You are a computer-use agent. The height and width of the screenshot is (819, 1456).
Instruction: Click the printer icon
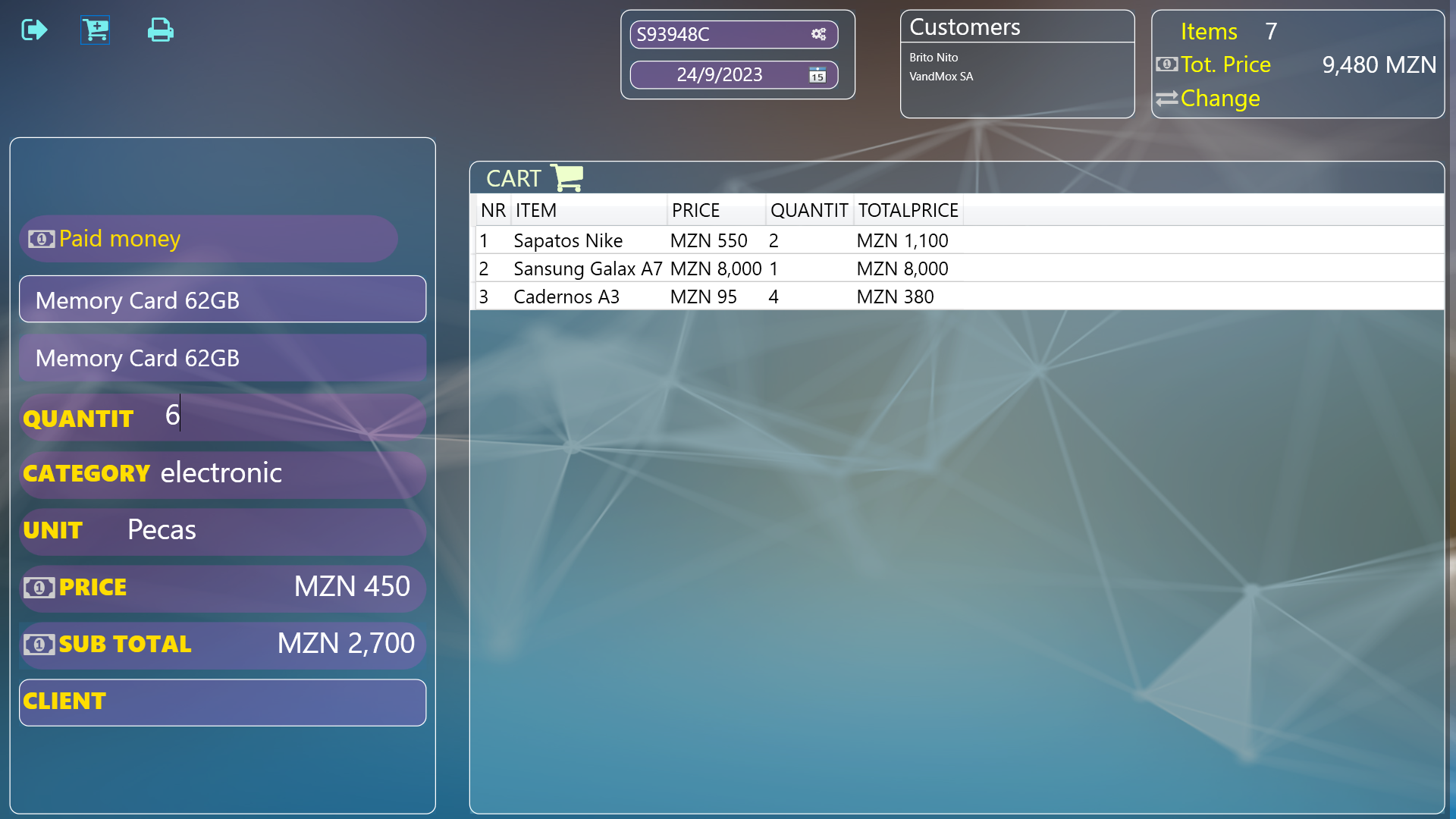point(160,30)
